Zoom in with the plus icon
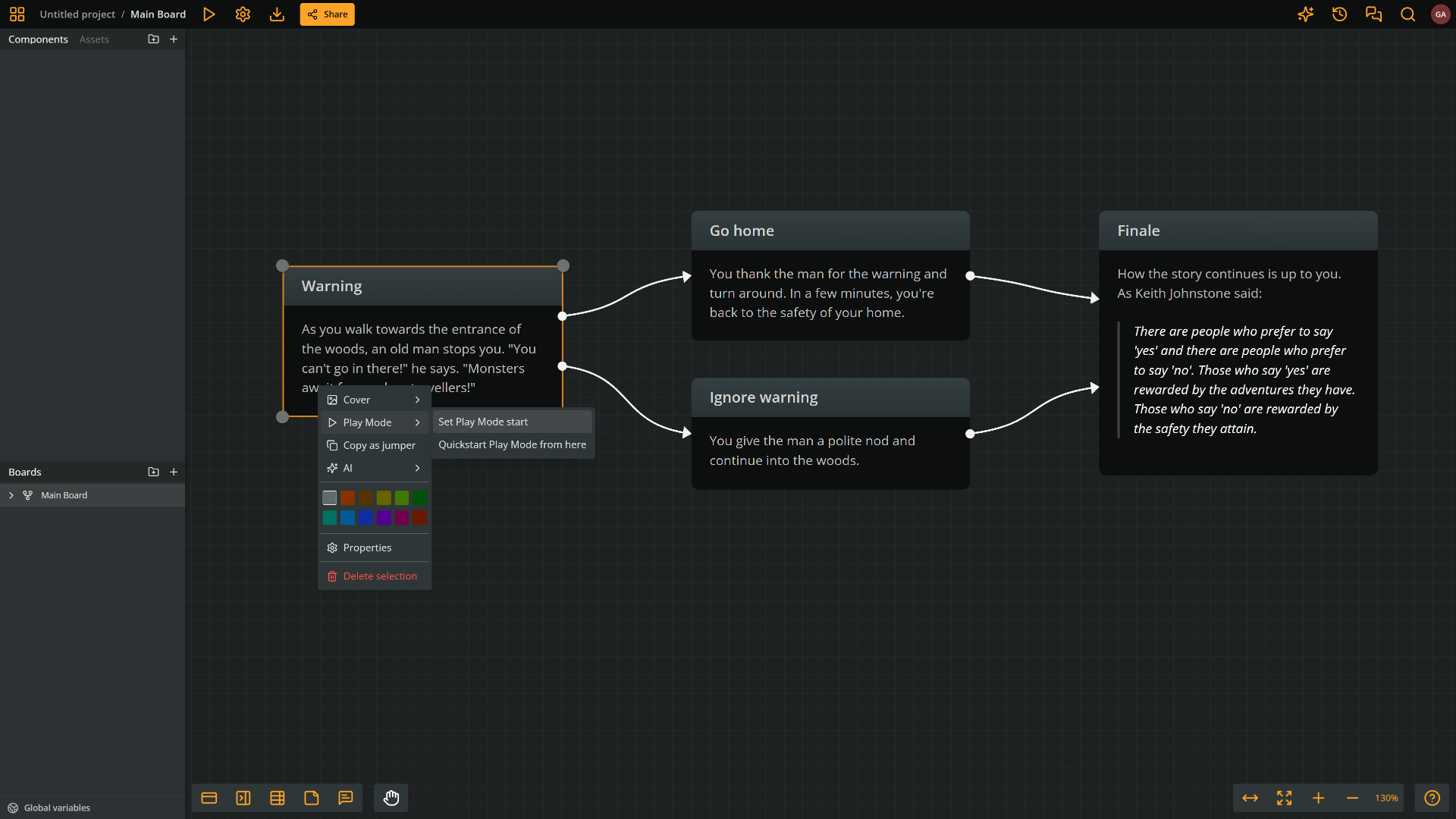Screen dimensions: 1456x819 coord(1319,798)
